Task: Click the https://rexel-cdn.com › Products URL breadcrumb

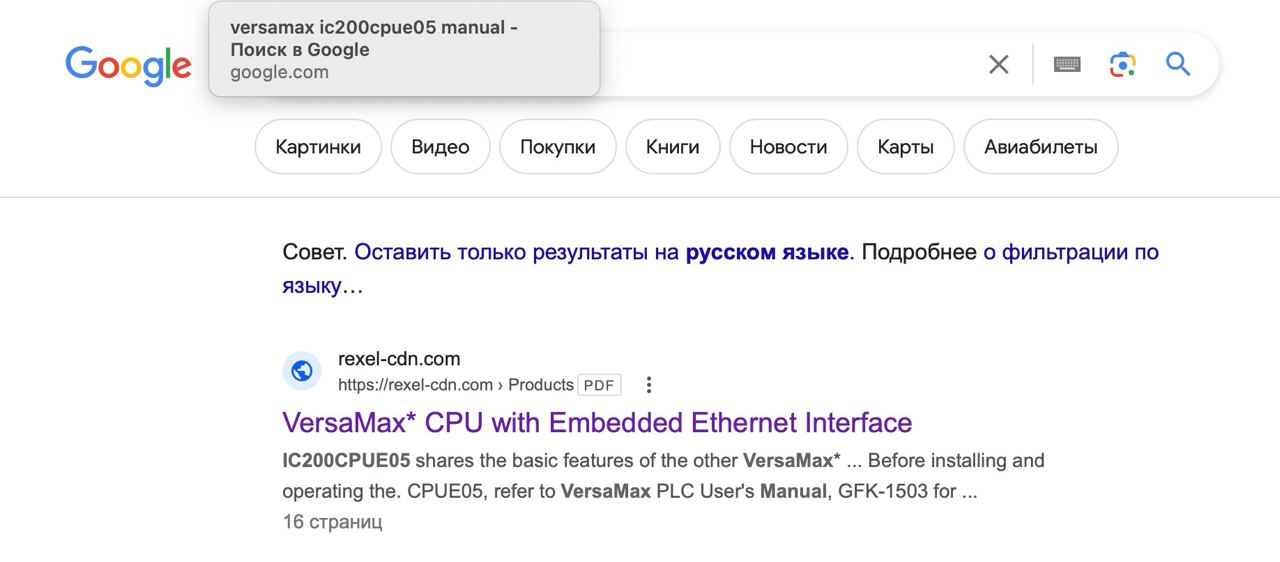Action: pyautogui.click(x=456, y=385)
